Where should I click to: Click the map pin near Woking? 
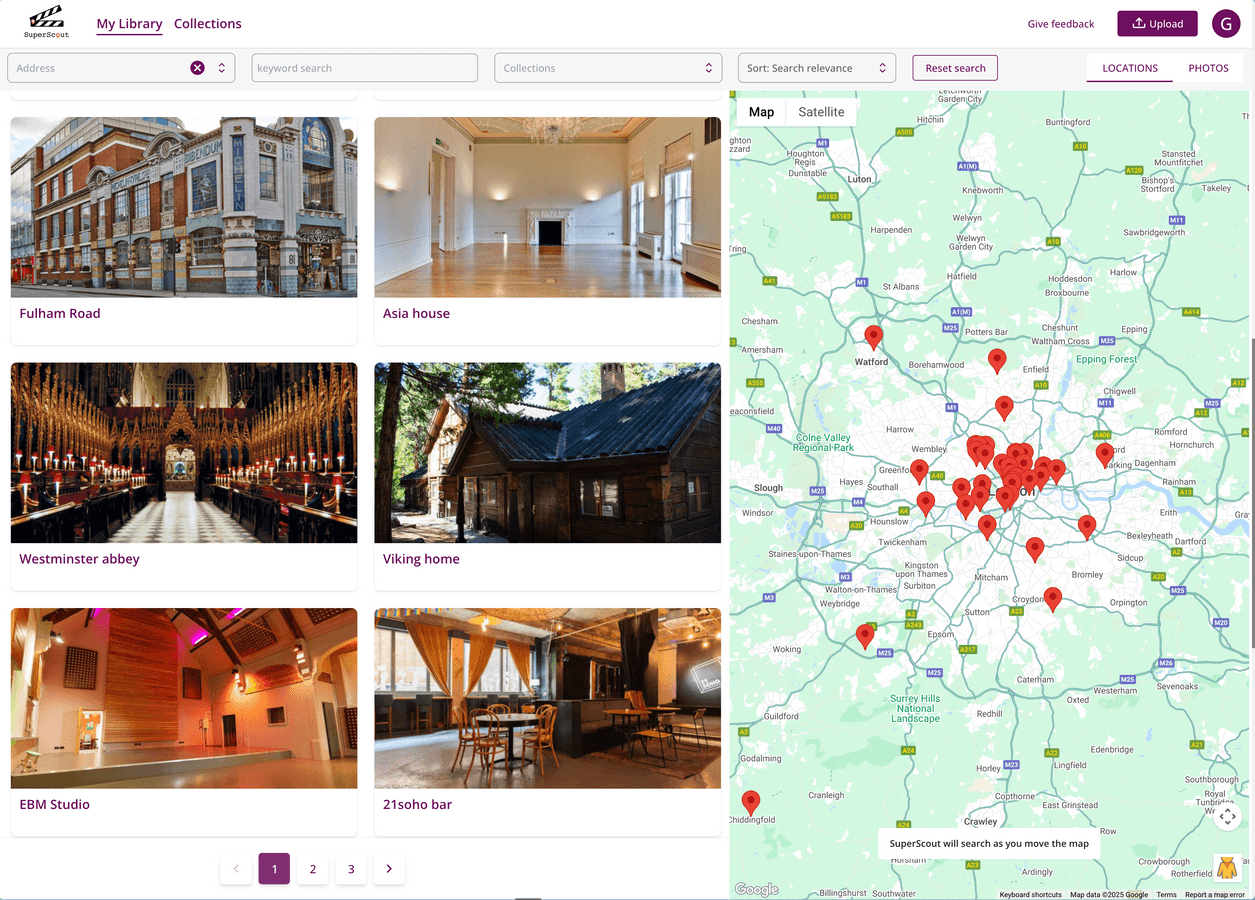(x=865, y=636)
